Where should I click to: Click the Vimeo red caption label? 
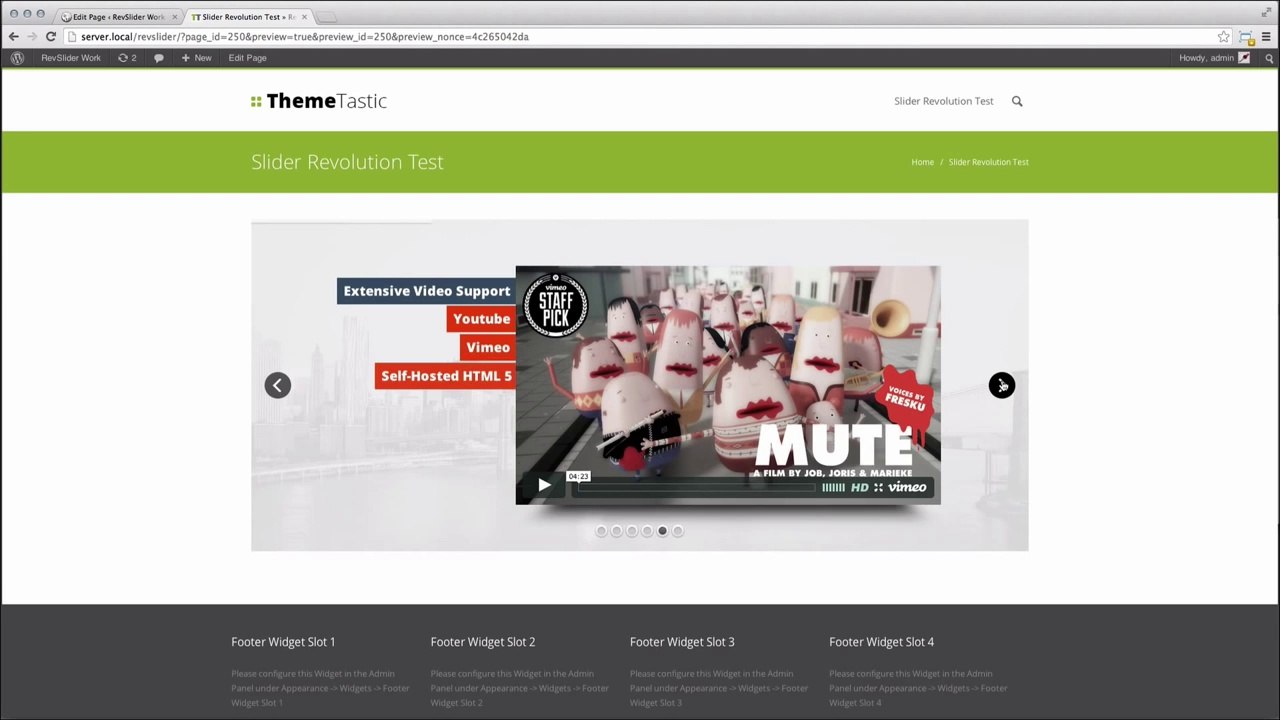[488, 347]
